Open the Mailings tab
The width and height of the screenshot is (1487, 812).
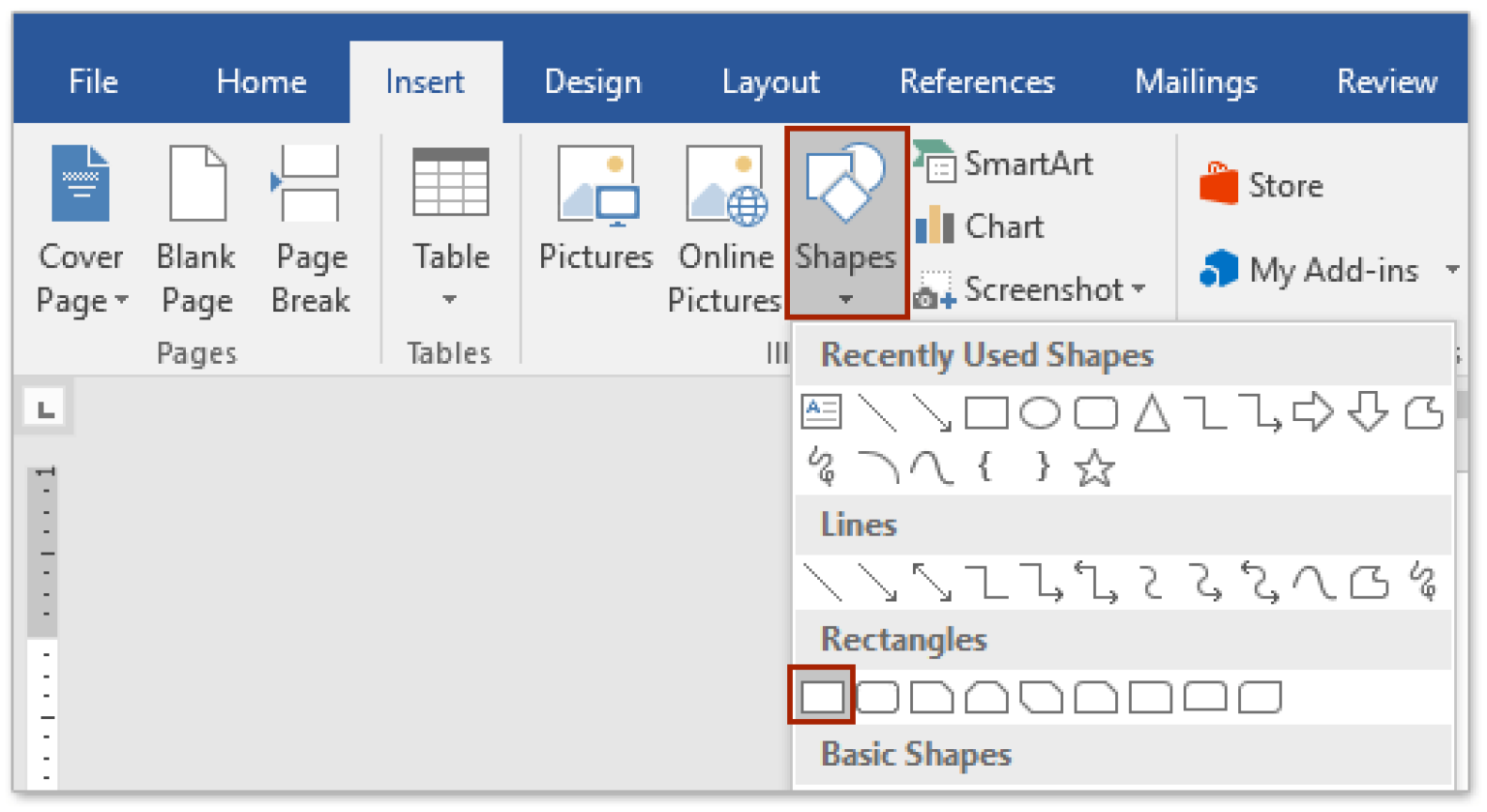(x=1196, y=82)
